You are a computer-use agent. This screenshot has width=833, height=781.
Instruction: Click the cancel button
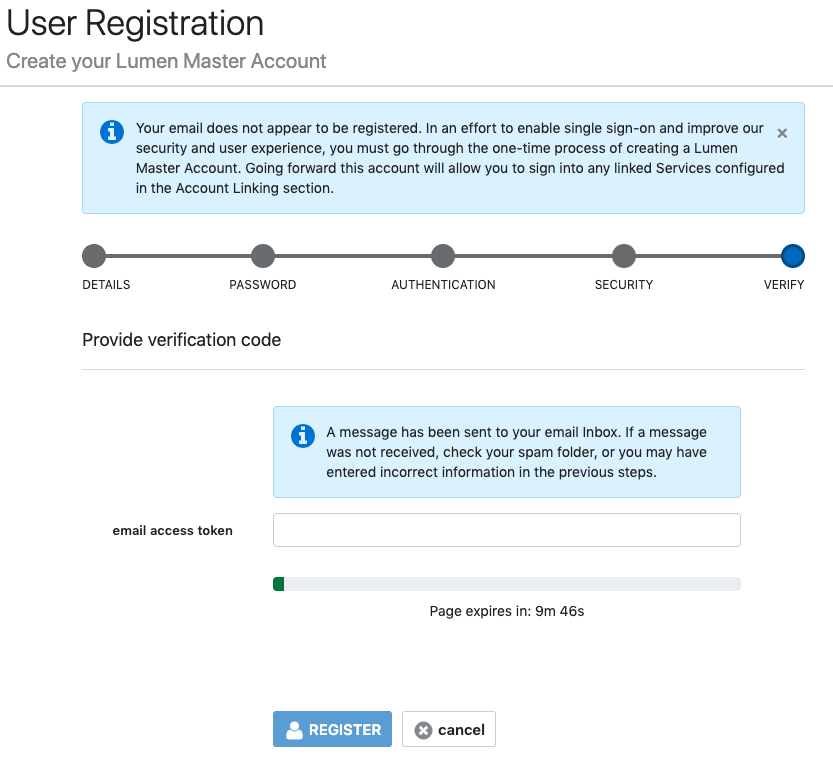pyautogui.click(x=449, y=729)
